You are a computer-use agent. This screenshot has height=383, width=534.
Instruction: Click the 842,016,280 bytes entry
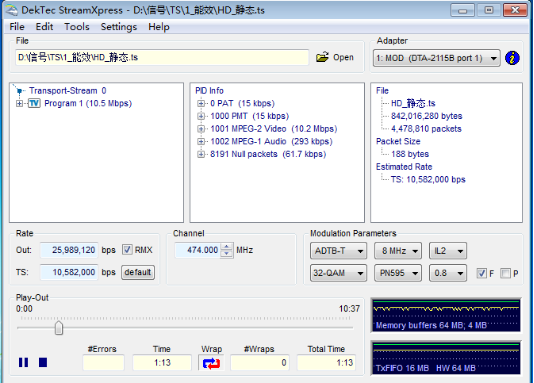[x=426, y=116]
